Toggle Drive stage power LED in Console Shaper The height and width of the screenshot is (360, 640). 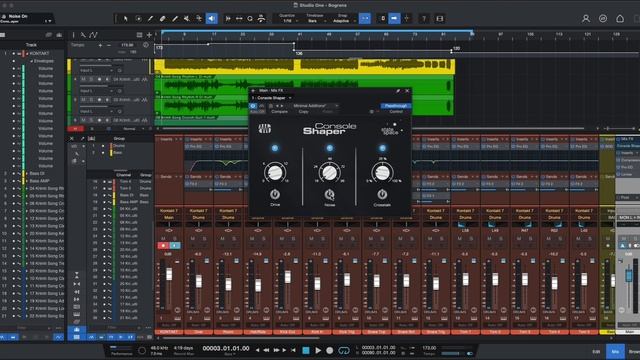click(275, 148)
